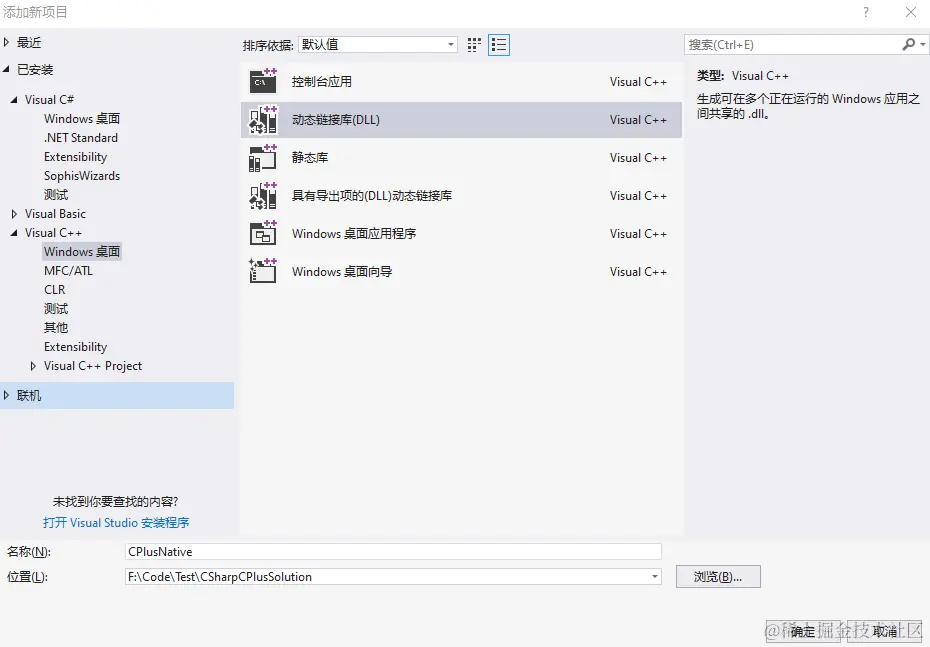Click the 动态链接库(DLL) template icon
The width and height of the screenshot is (930, 647).
(x=263, y=119)
